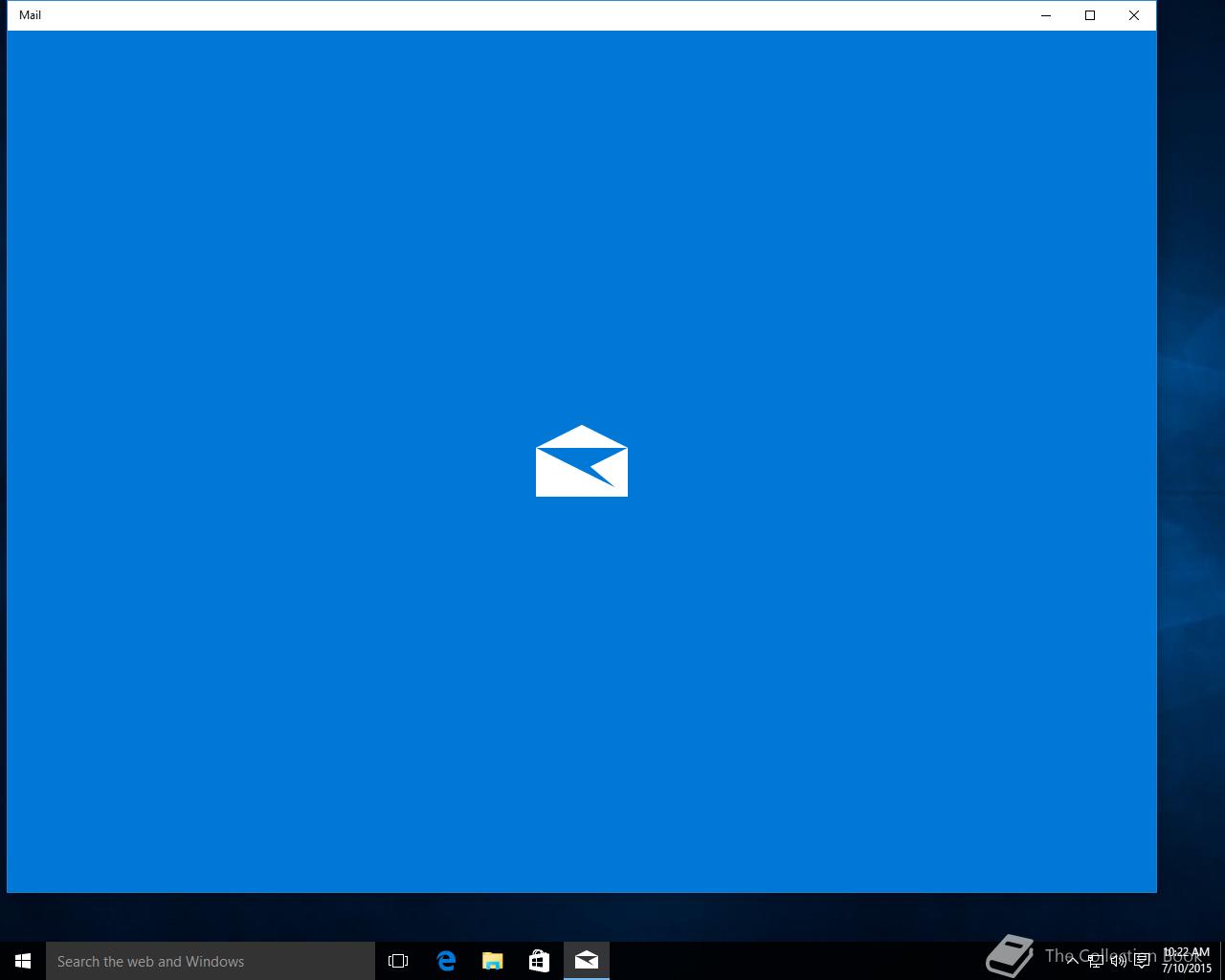The image size is (1225, 980).
Task: Open the Action Center notifications icon
Action: pyautogui.click(x=1142, y=961)
